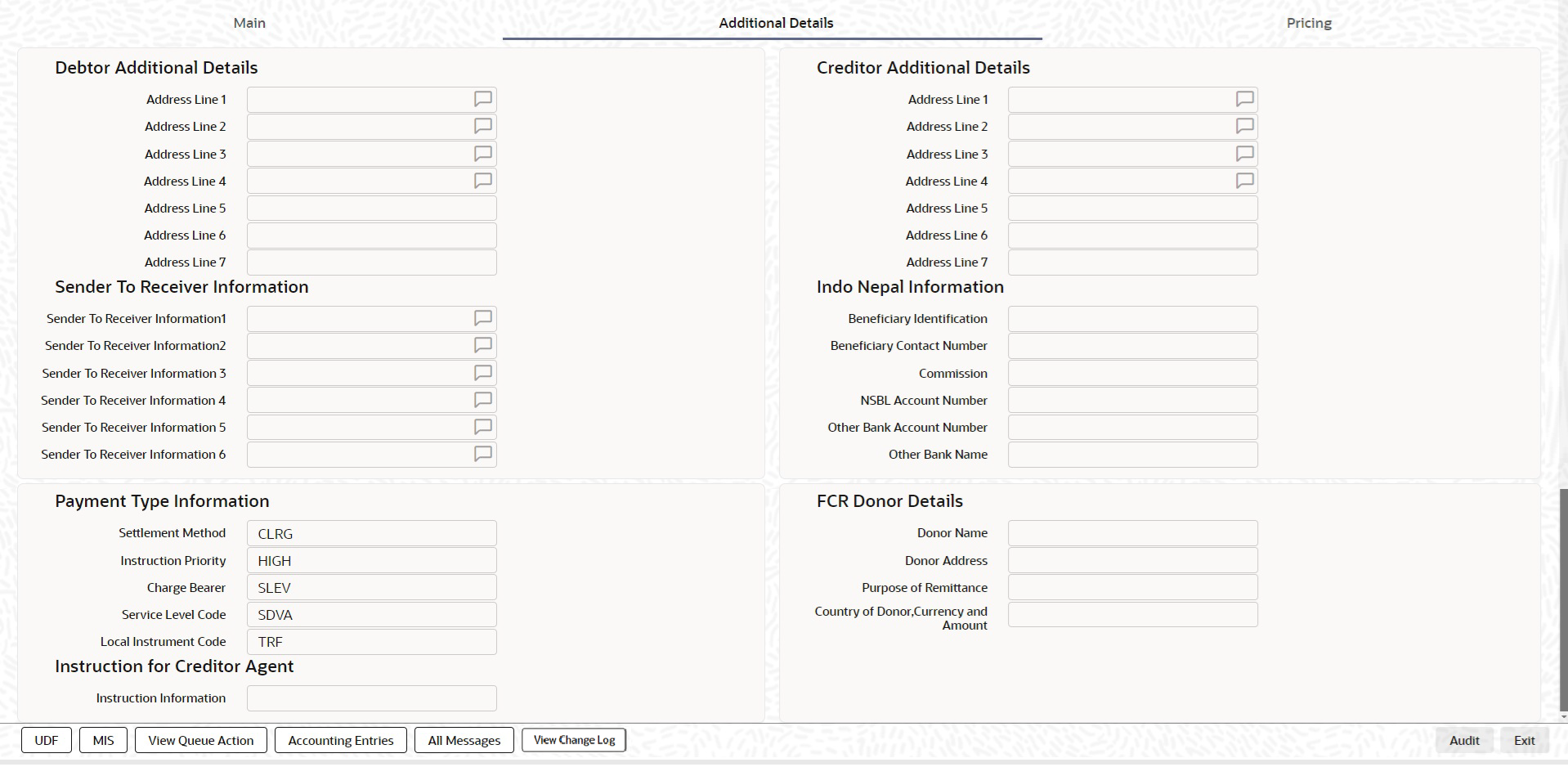This screenshot has width=1568, height=767.
Task: Click the Other Bank Name field
Action: click(1133, 454)
